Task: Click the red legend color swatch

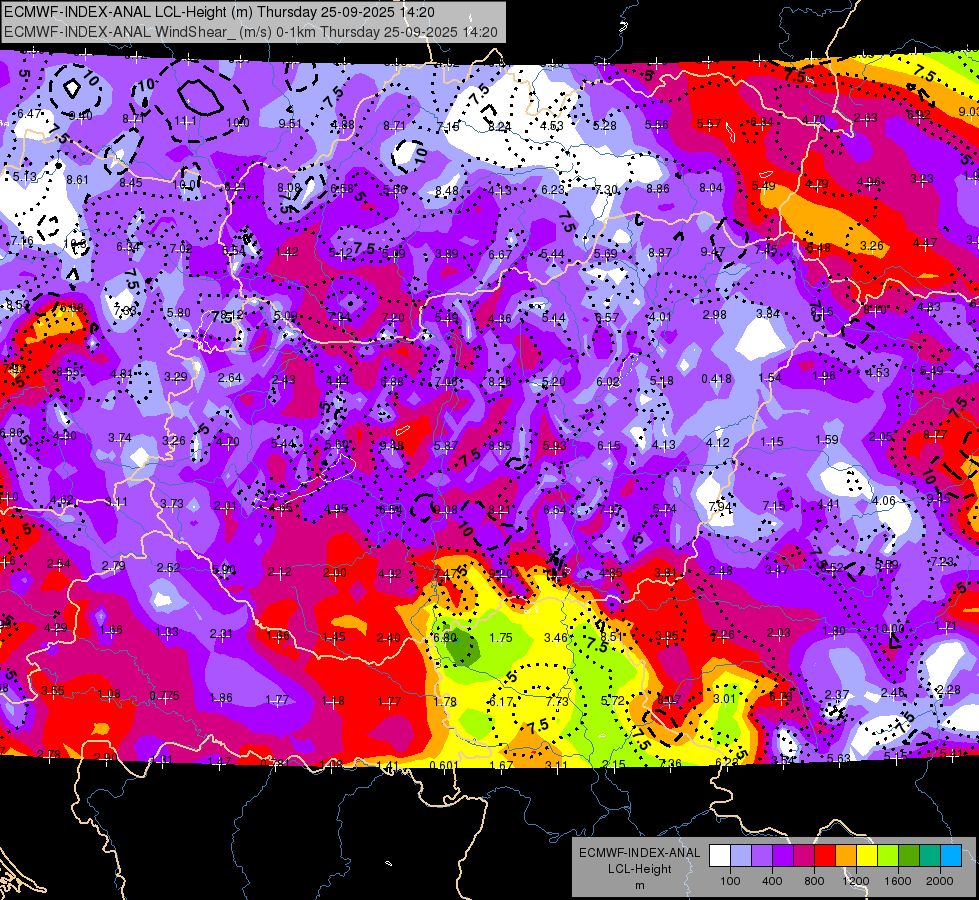Action: 825,856
